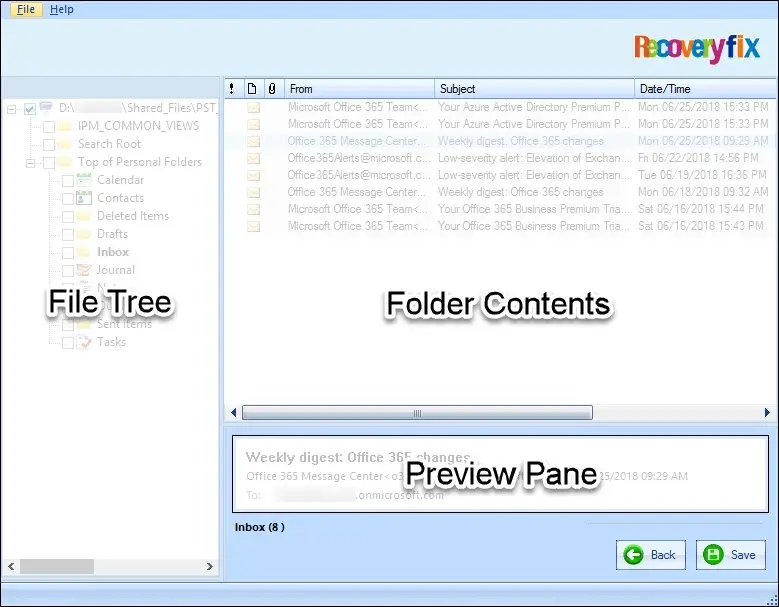Click the Drafts folder icon
Viewport: 779px width, 607px height.
84,234
